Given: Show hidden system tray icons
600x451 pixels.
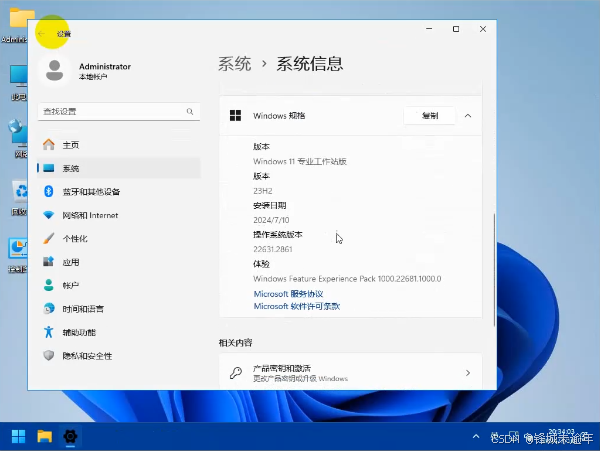Looking at the screenshot, I should (476, 436).
